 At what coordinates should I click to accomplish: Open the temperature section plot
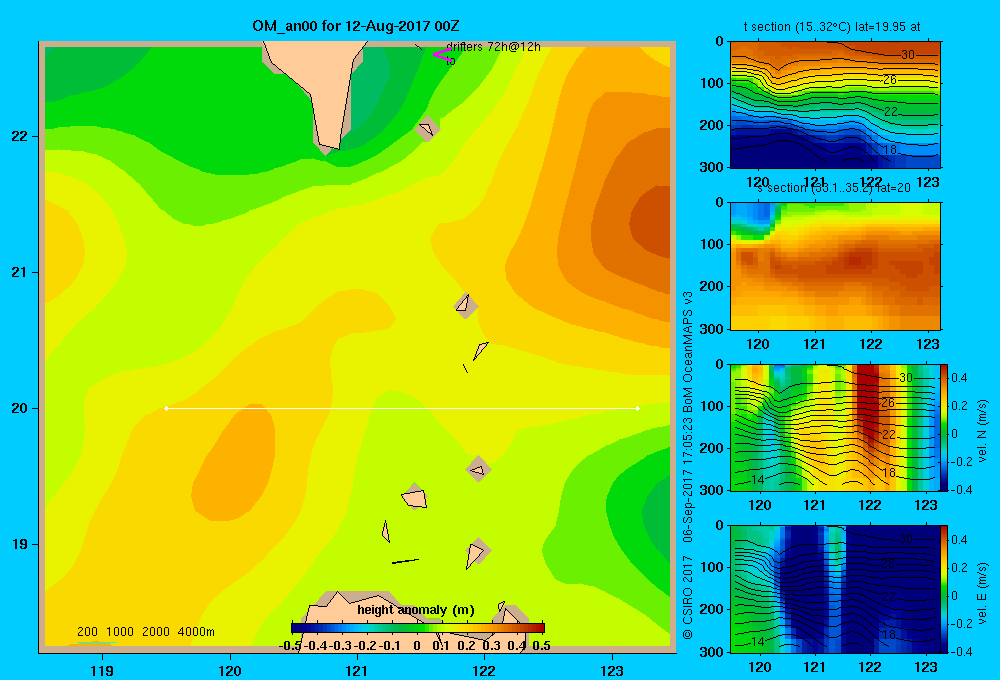[835, 105]
